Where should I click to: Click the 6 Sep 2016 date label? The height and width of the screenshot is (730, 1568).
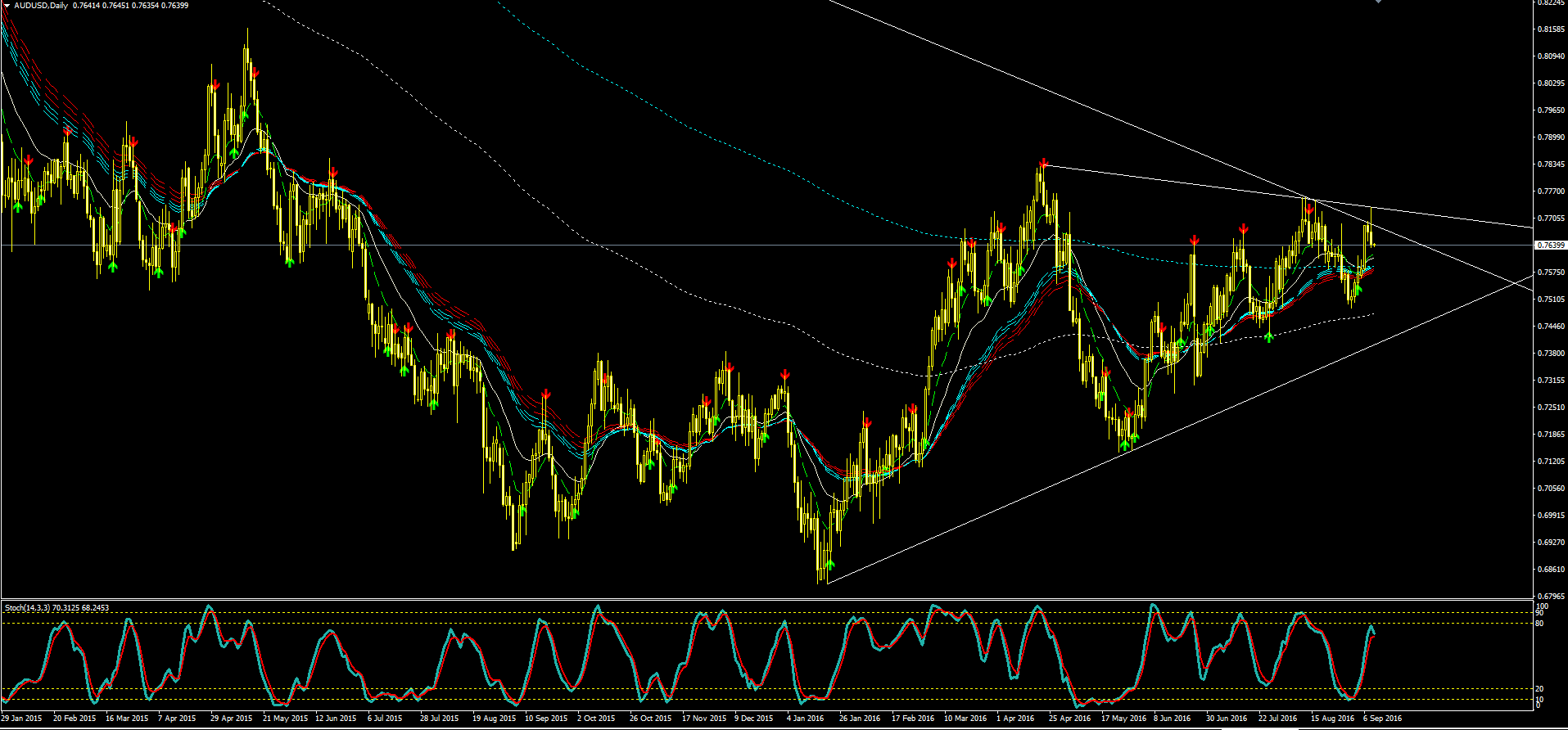coord(1382,719)
